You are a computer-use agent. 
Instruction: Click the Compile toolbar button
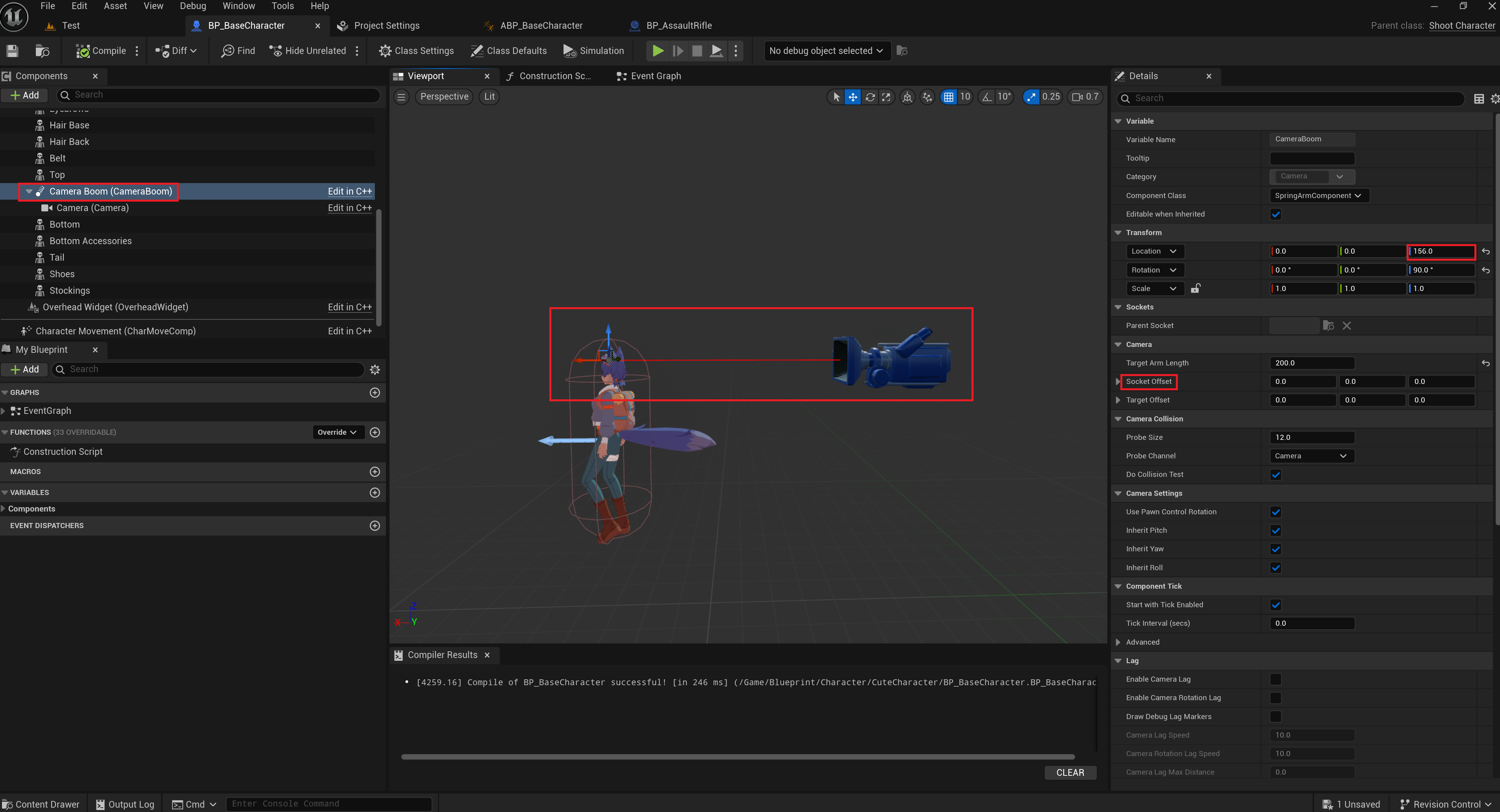coord(101,51)
